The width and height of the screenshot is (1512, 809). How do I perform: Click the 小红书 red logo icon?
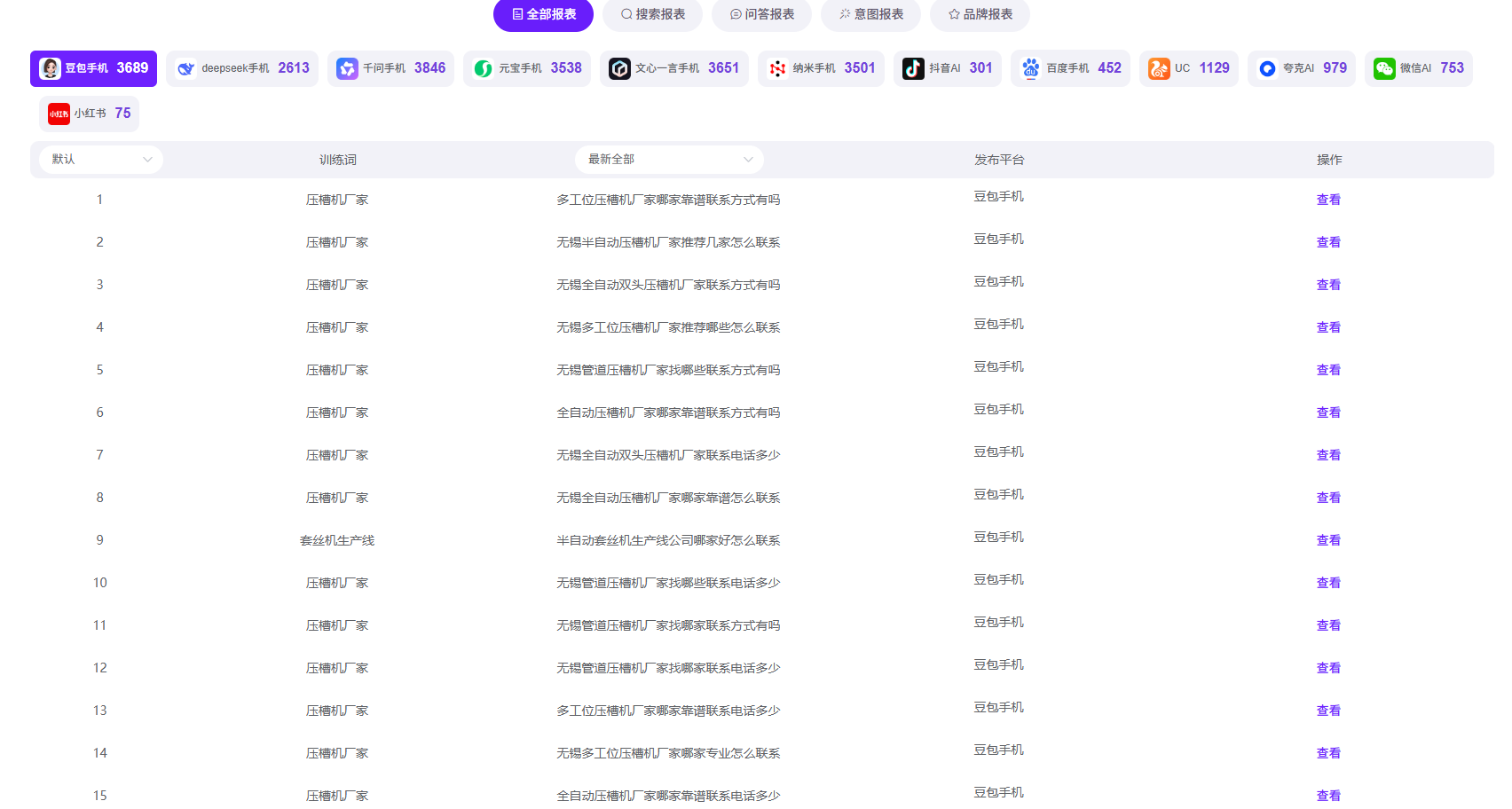[59, 114]
